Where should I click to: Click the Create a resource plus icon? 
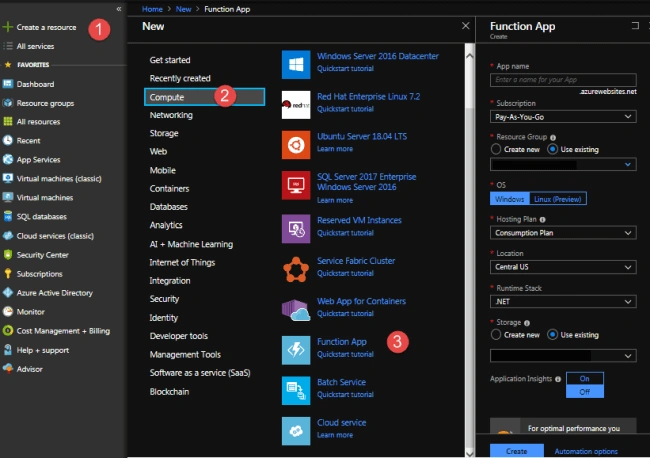coord(7,27)
